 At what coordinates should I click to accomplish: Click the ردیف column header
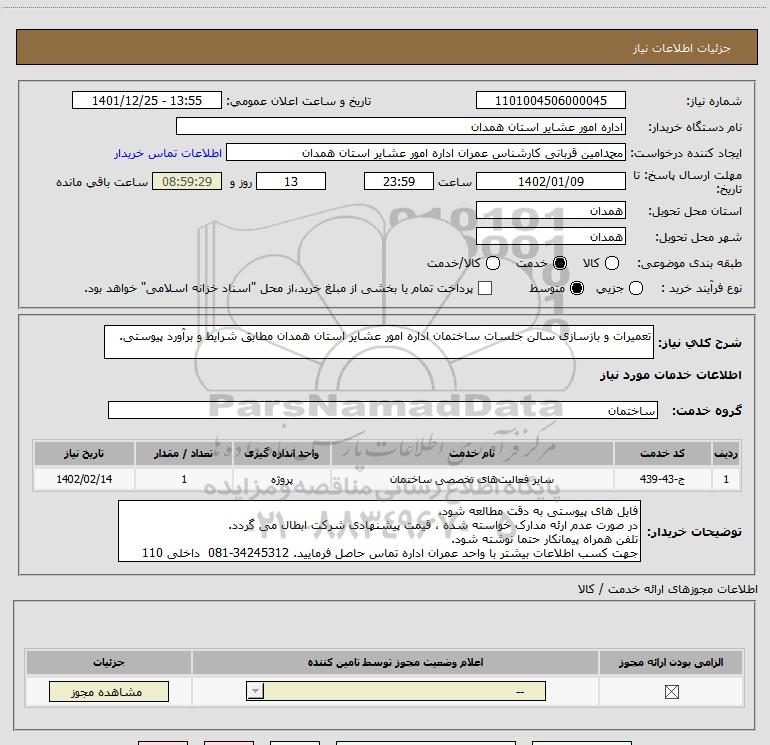pyautogui.click(x=726, y=453)
